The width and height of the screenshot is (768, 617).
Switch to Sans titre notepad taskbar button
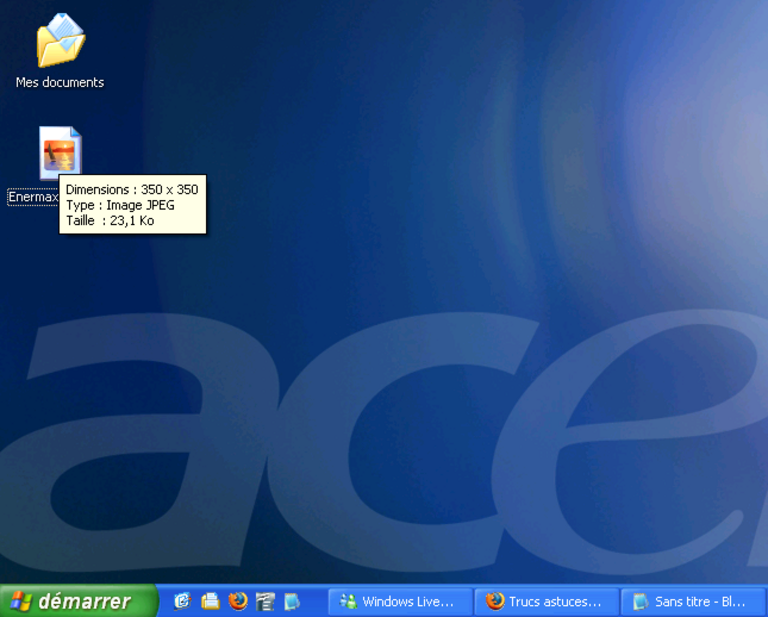pyautogui.click(x=693, y=602)
